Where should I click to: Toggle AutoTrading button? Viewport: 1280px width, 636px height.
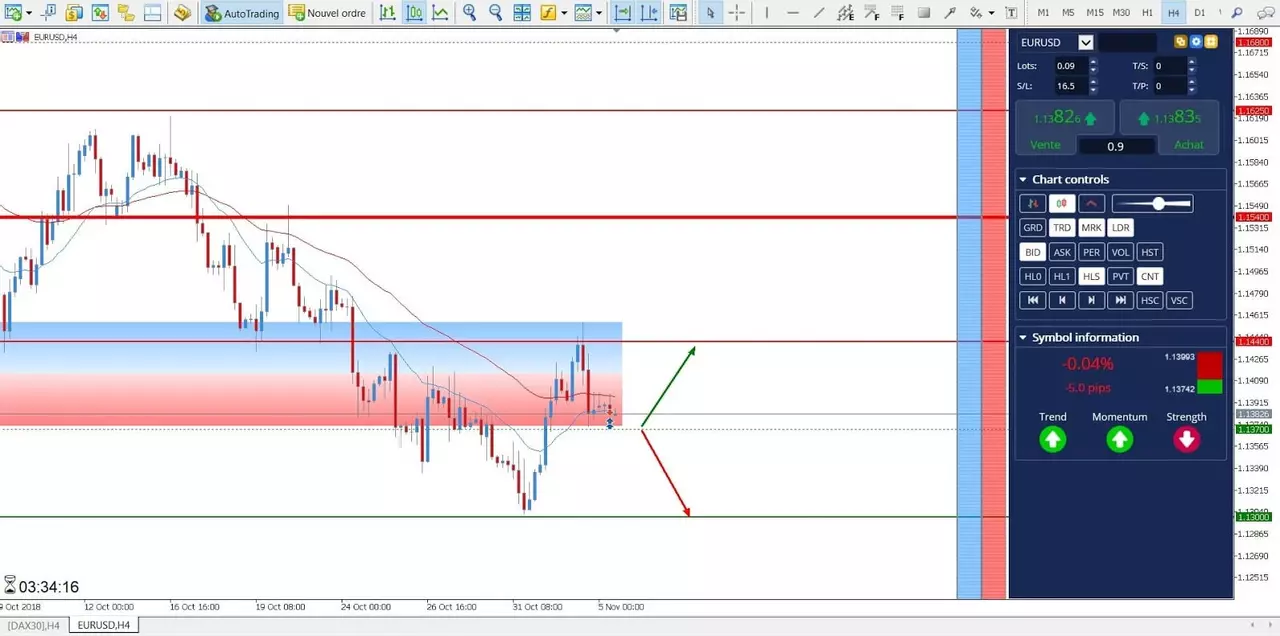tap(241, 13)
